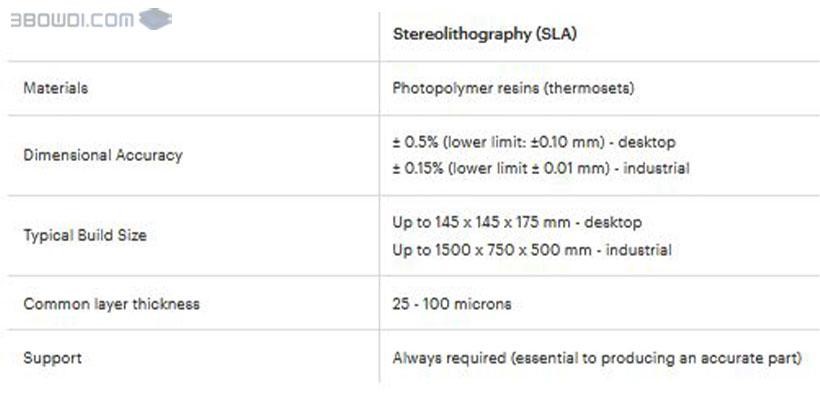Screen dimensions: 820x400
Task: Click the word microns in thickness row
Action: click(482, 304)
